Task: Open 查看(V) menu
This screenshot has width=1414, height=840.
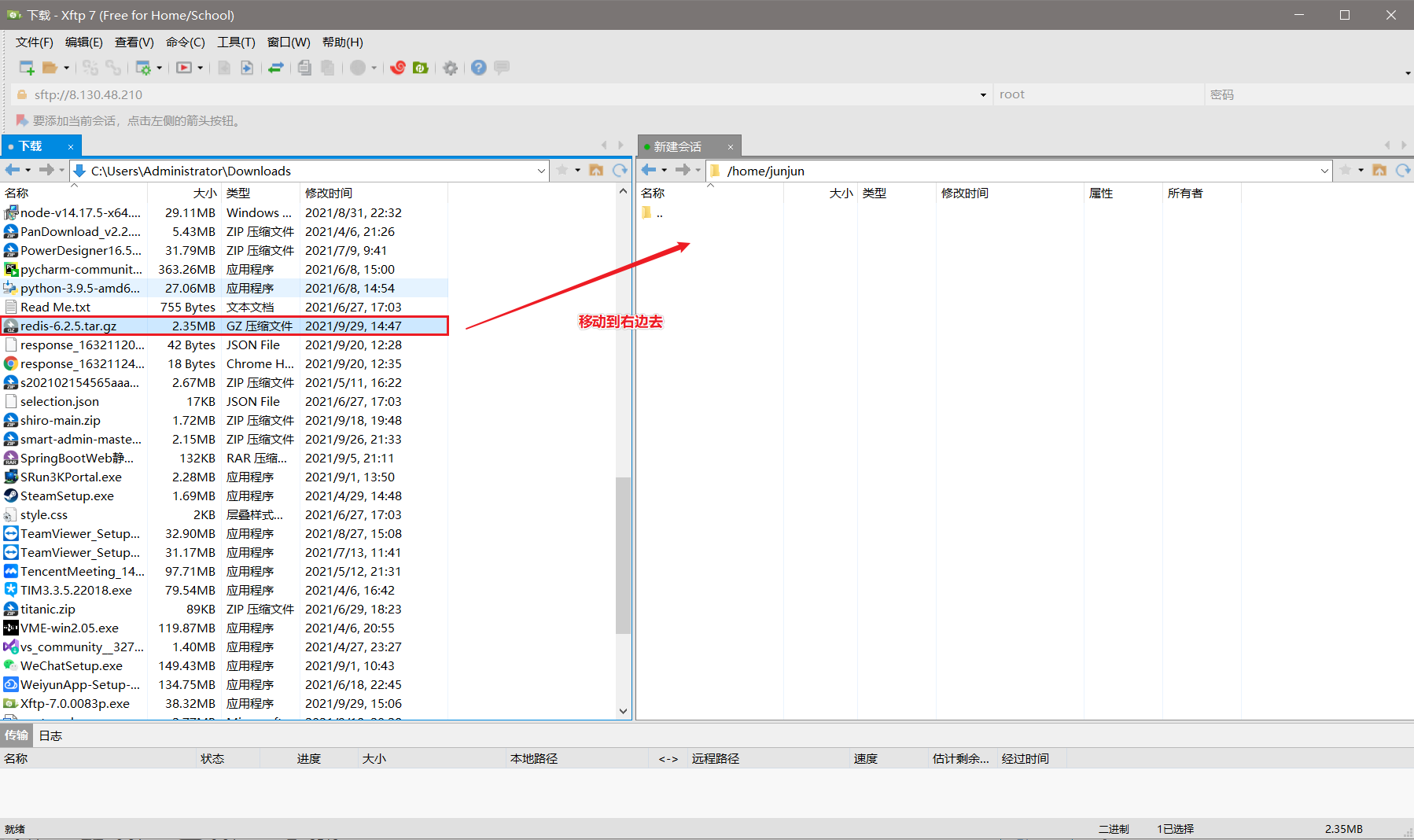Action: pos(134,42)
